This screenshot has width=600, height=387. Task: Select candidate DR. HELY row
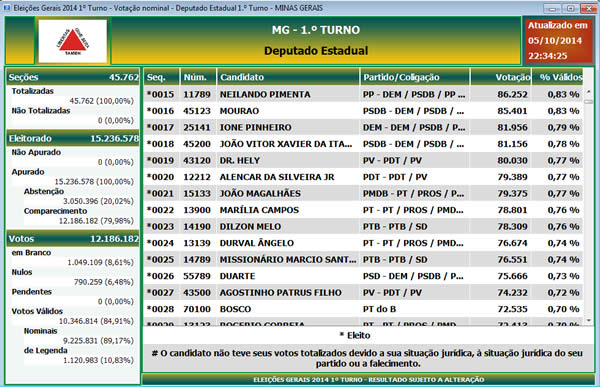pyautogui.click(x=363, y=160)
